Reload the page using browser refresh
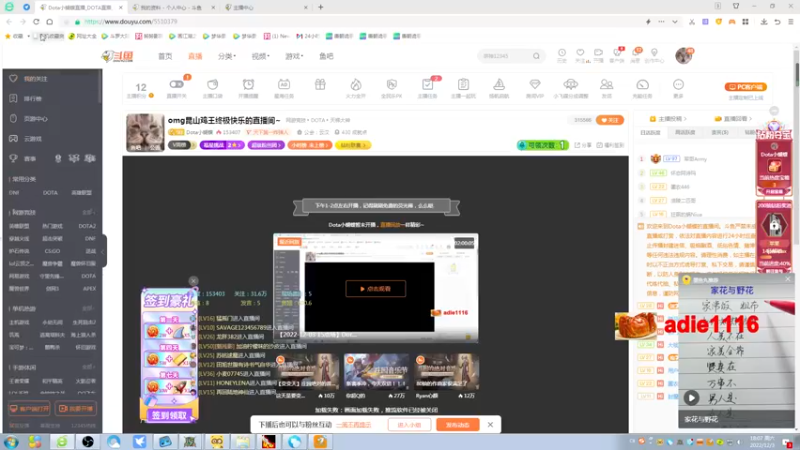Image resolution: width=800 pixels, height=450 pixels. (36, 21)
